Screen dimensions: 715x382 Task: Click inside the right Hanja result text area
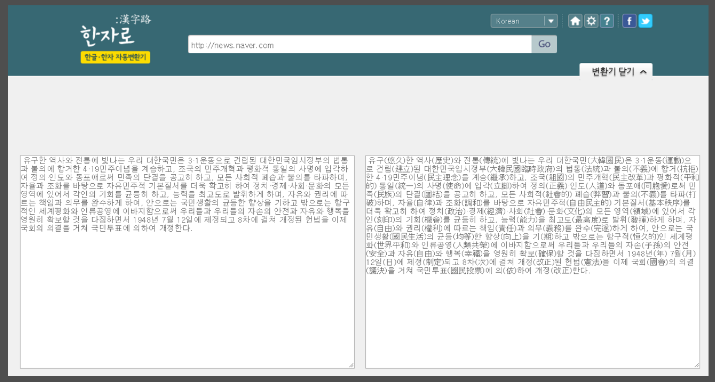pyautogui.click(x=532, y=262)
